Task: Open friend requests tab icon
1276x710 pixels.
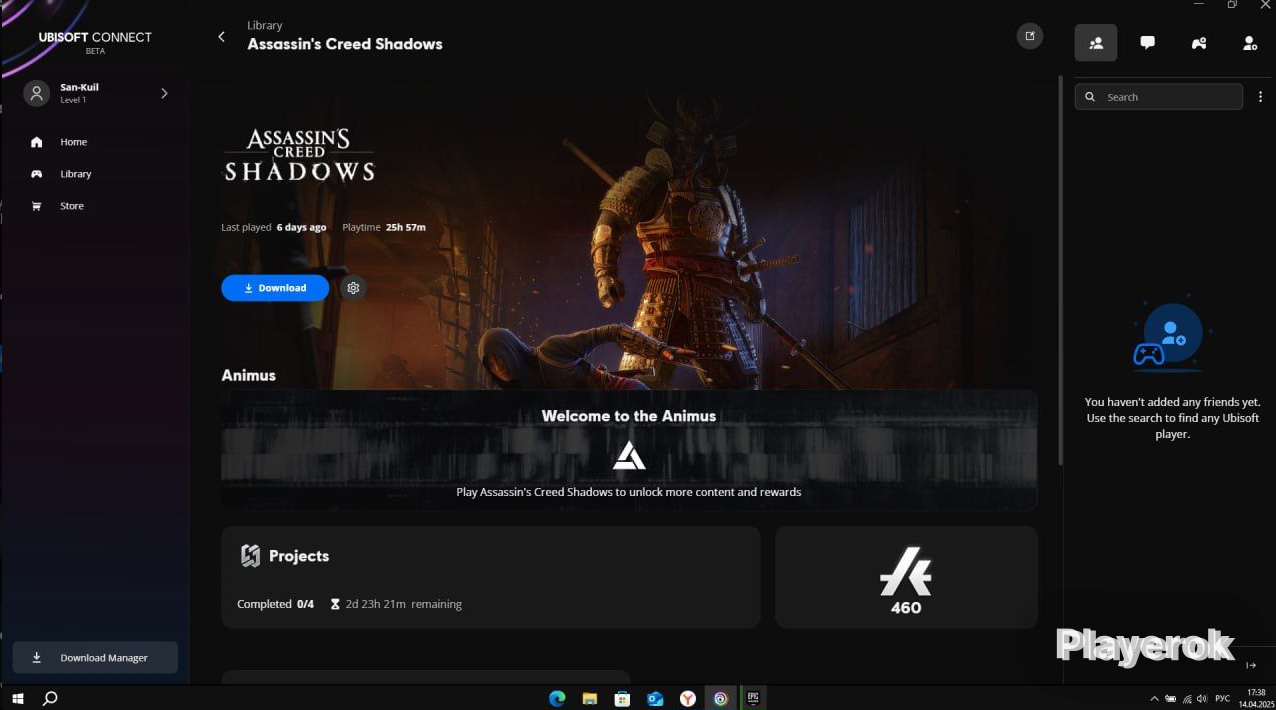Action: pos(1250,43)
